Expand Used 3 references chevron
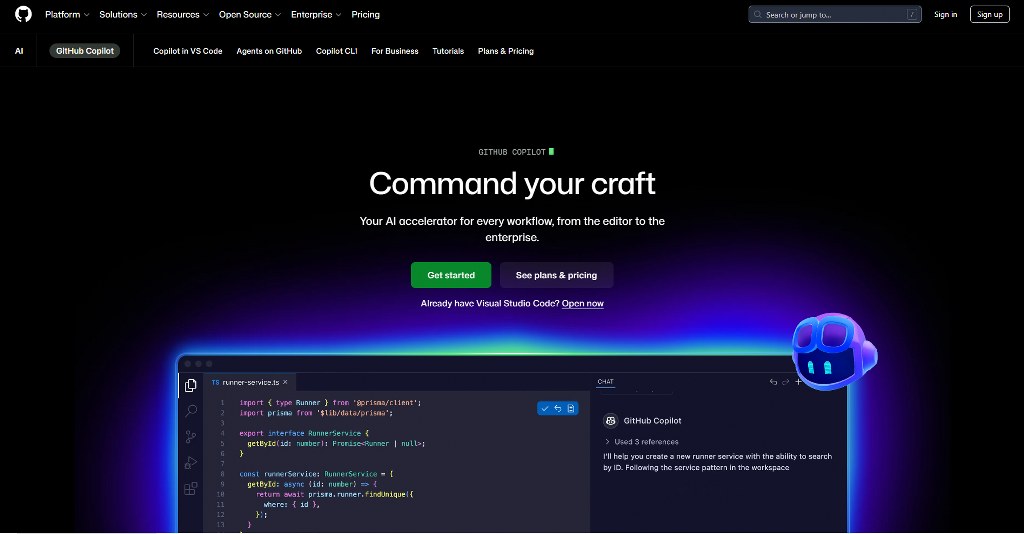This screenshot has height=534, width=1024. tap(607, 442)
